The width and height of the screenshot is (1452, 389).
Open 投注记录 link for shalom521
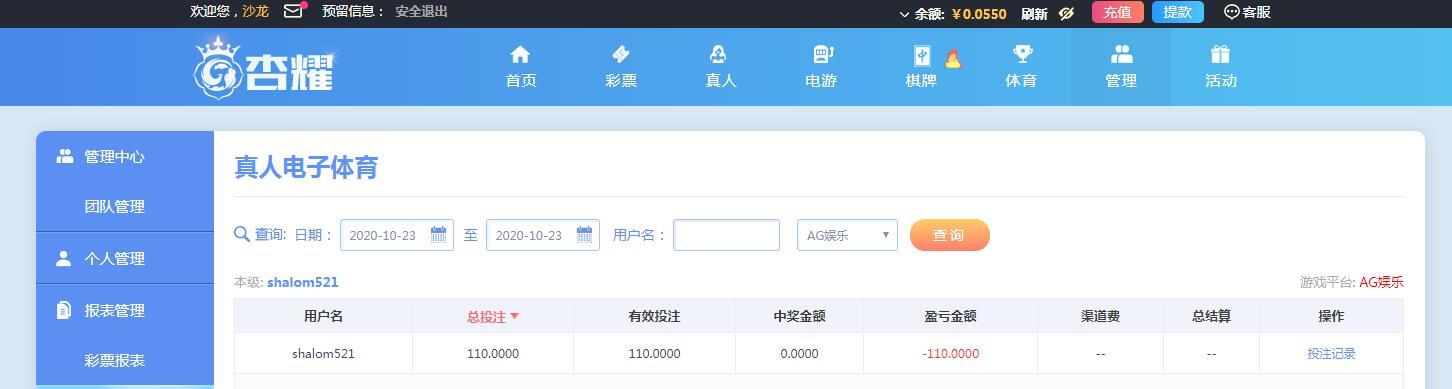point(1331,353)
